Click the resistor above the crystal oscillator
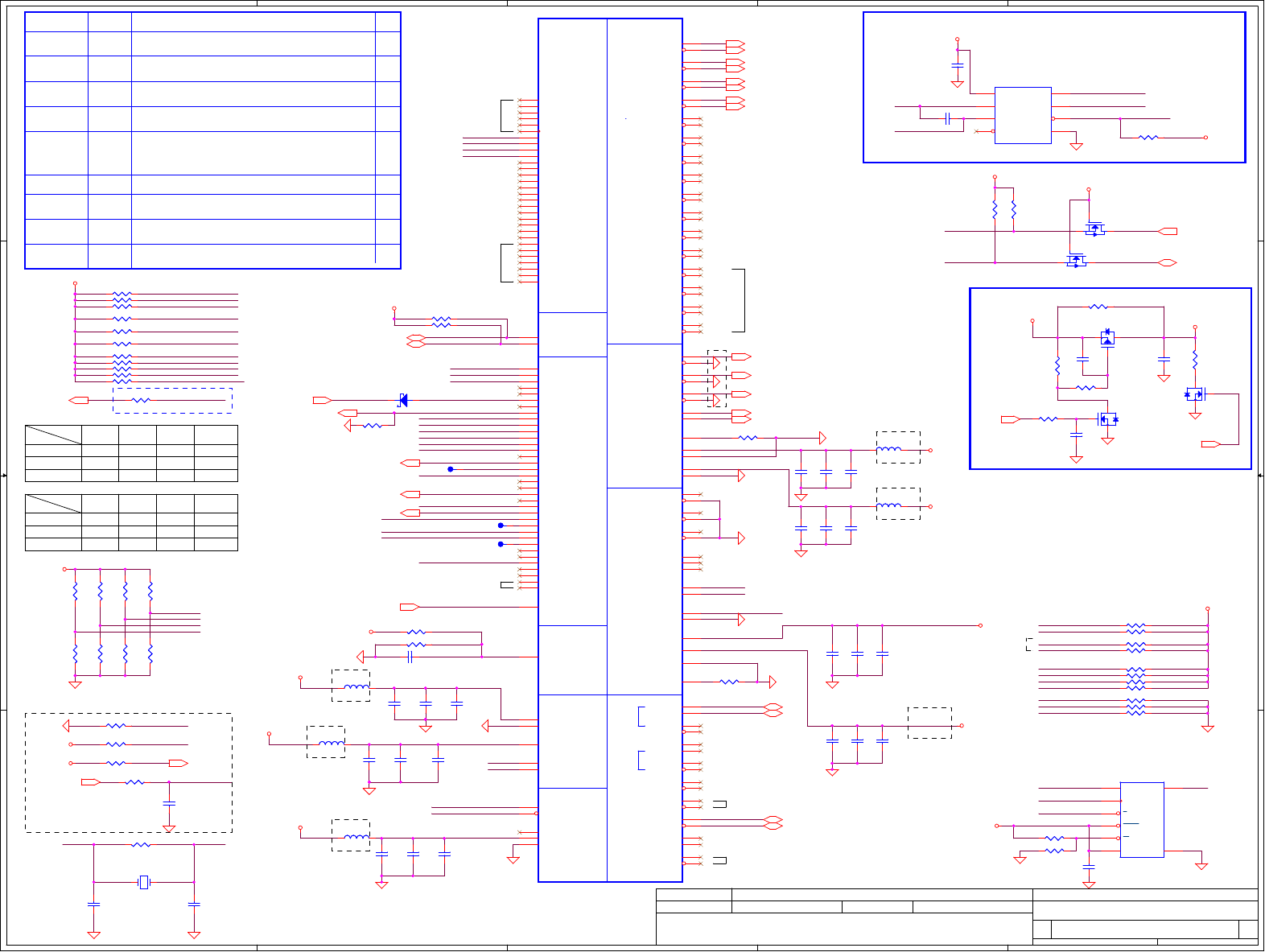Screen dimensions: 1265x952 pos(141,844)
